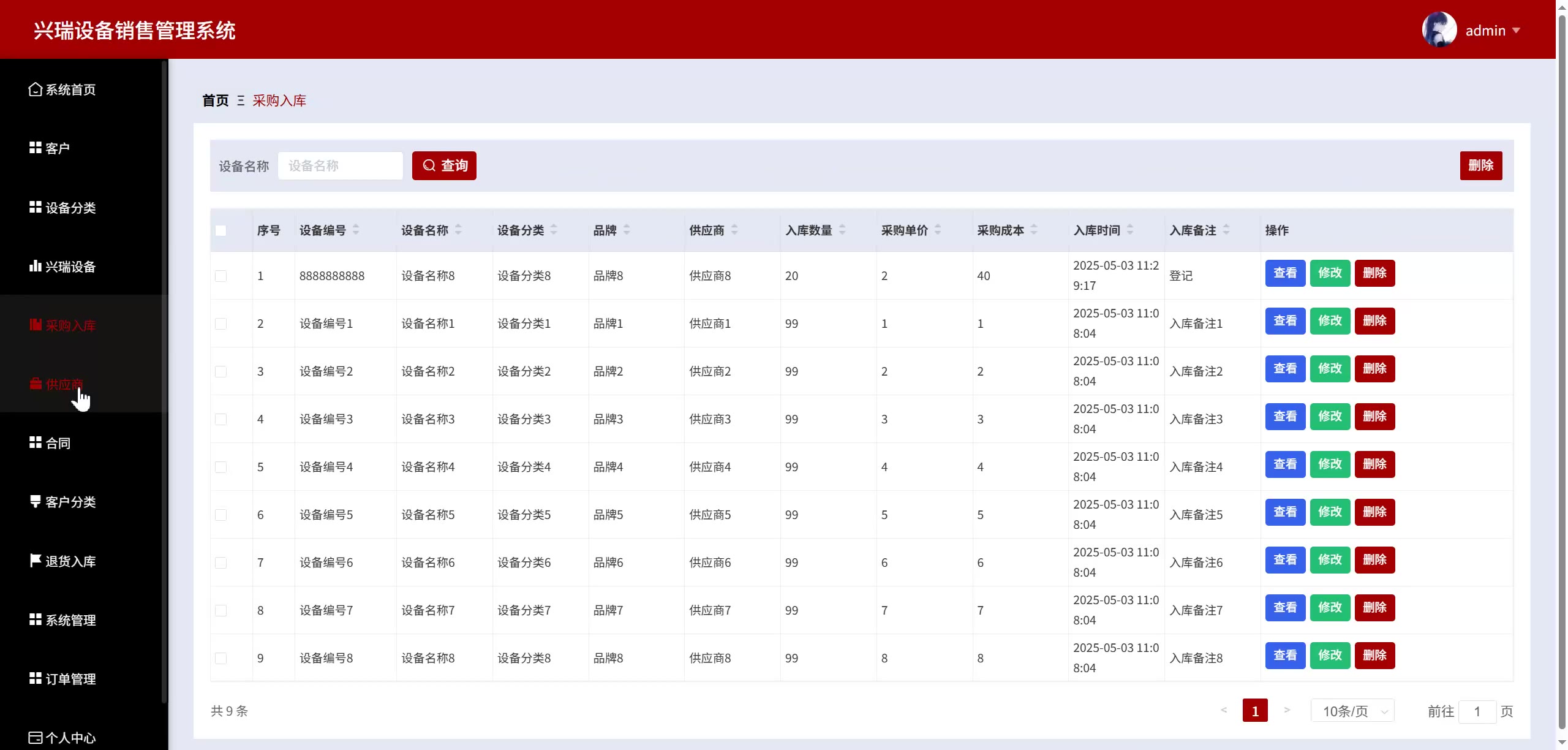Focus the 设备名称 search input field
Image resolution: width=1568 pixels, height=750 pixels.
(341, 166)
